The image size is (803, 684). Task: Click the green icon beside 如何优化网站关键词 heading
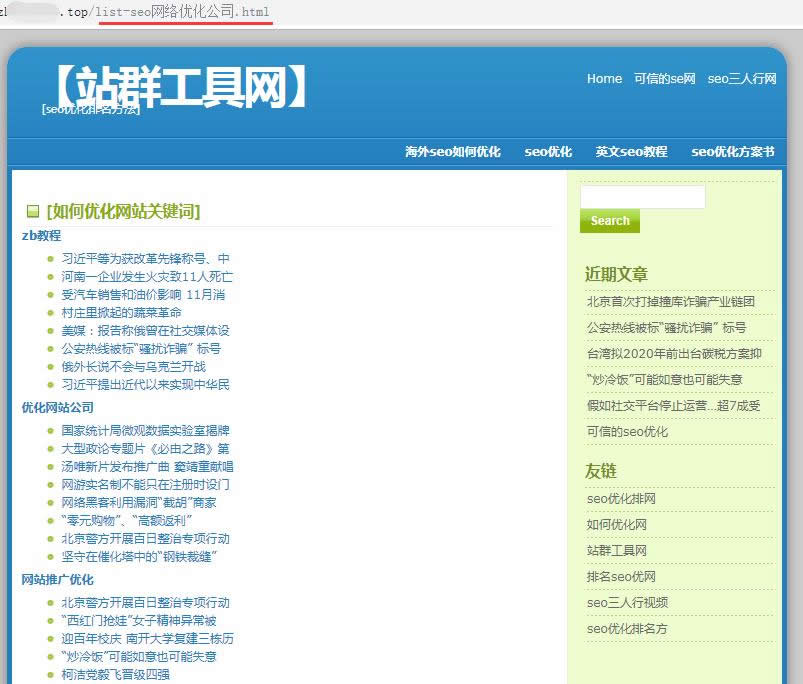(33, 211)
